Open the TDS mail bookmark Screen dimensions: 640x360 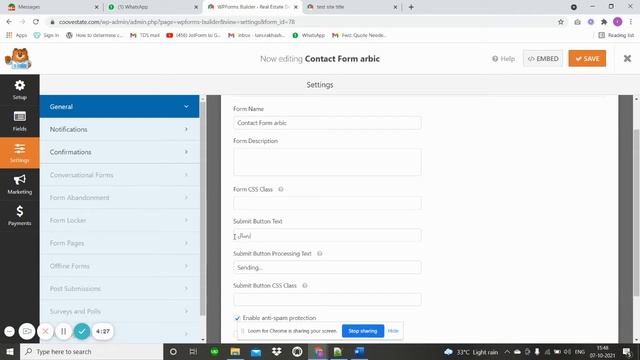(x=145, y=36)
